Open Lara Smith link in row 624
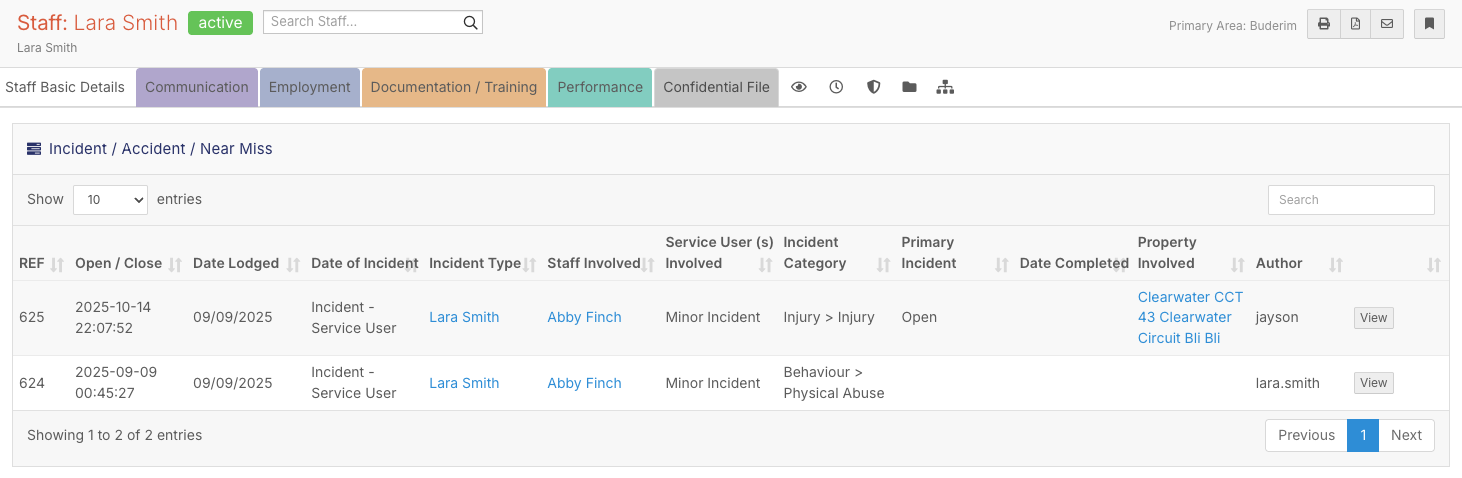1462x478 pixels. tap(464, 383)
